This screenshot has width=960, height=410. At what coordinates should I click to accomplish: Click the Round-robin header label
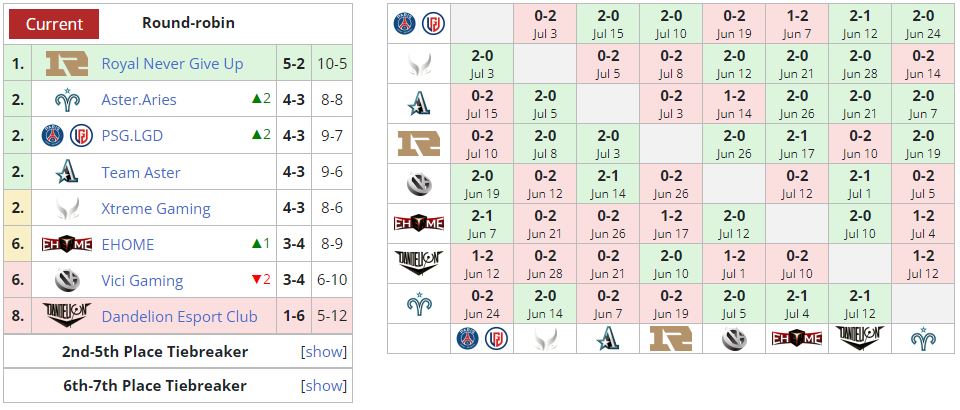pyautogui.click(x=189, y=23)
